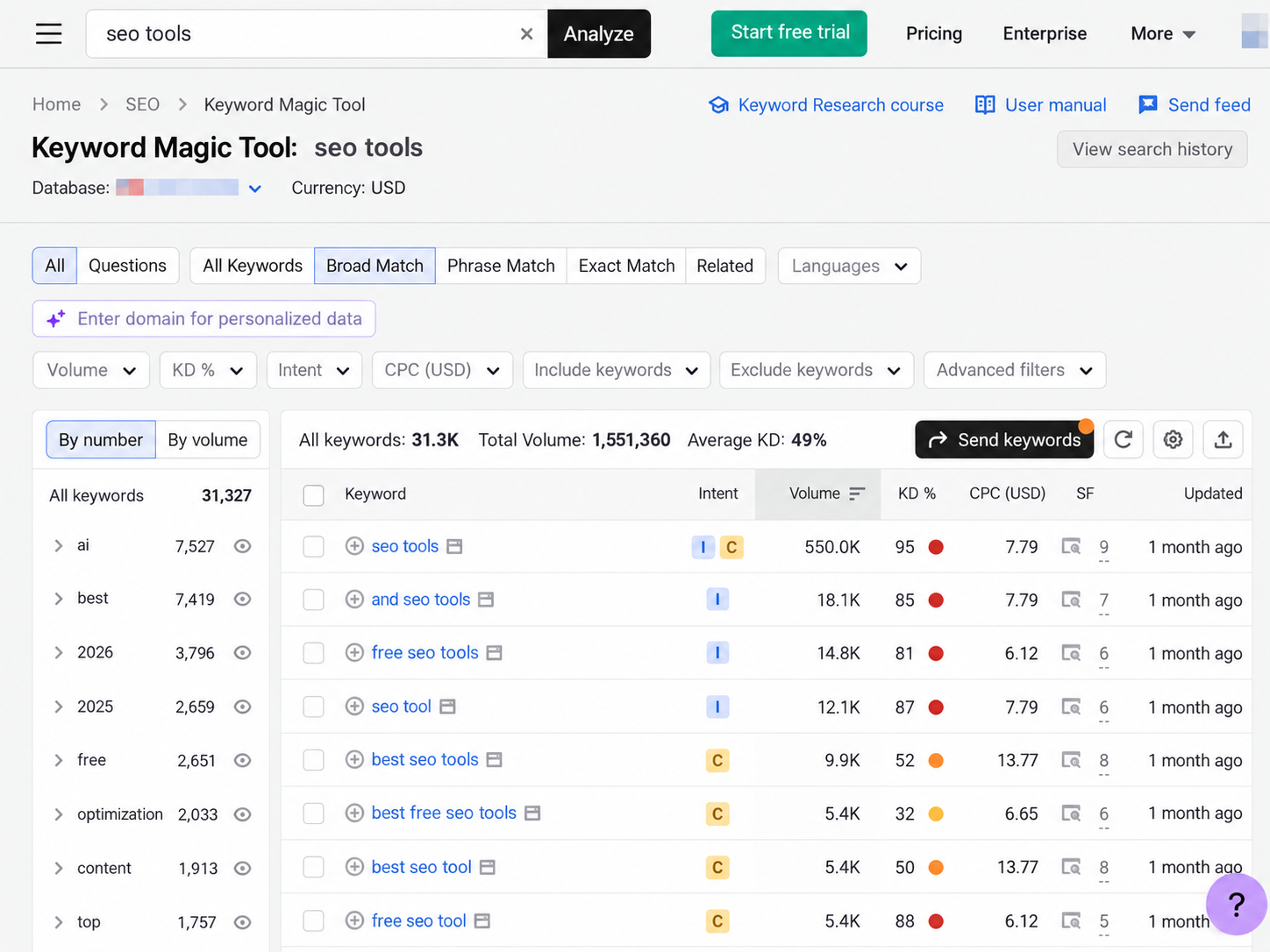The image size is (1270, 952).
Task: Click the SERP snapshot icon beside 'best free seo tools'
Action: pos(532,813)
